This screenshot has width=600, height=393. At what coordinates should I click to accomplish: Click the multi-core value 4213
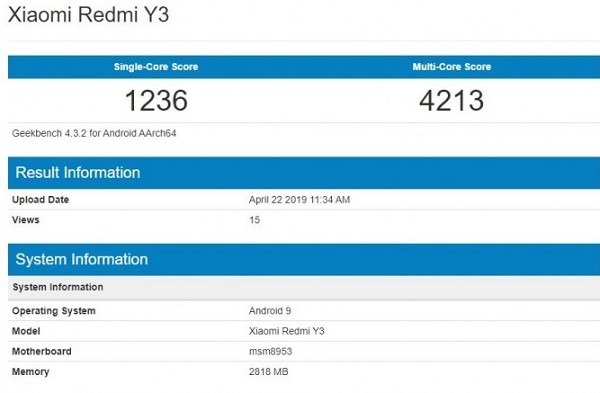click(452, 101)
